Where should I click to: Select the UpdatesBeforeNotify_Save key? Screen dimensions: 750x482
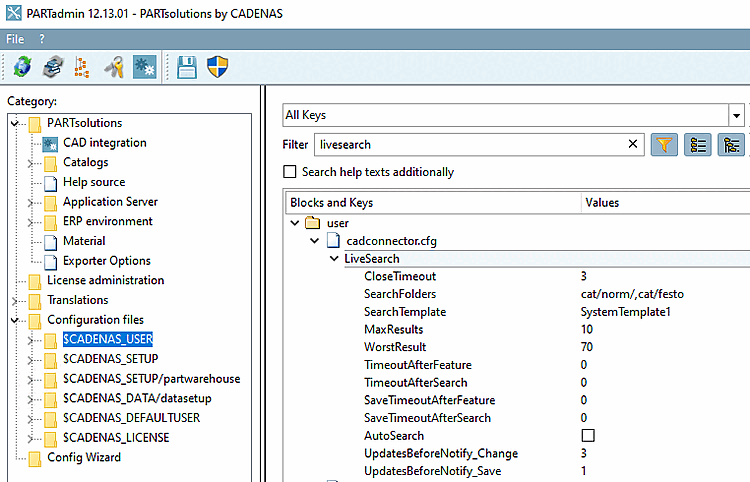coord(432,471)
